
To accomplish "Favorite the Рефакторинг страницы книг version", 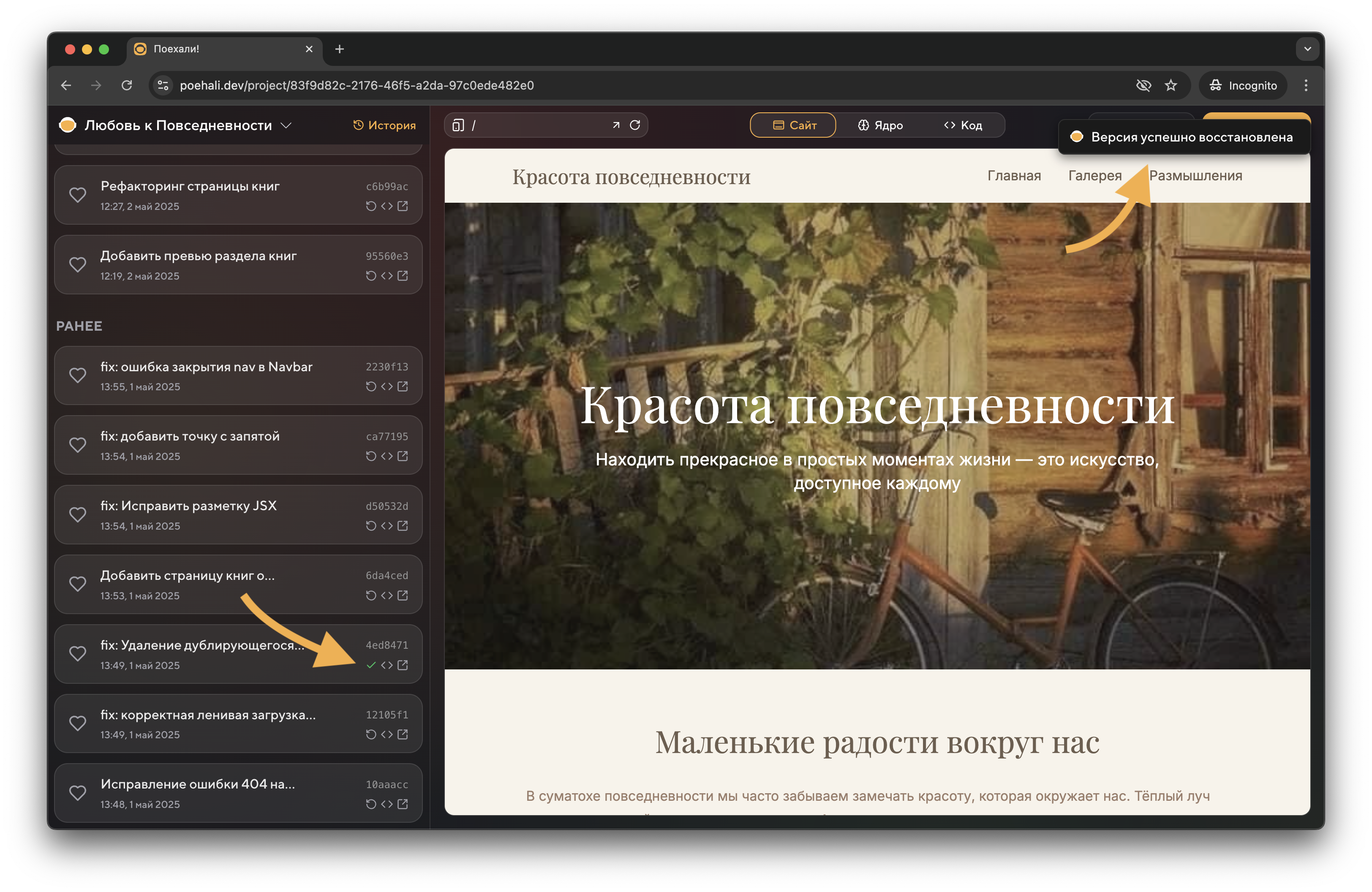I will point(79,195).
